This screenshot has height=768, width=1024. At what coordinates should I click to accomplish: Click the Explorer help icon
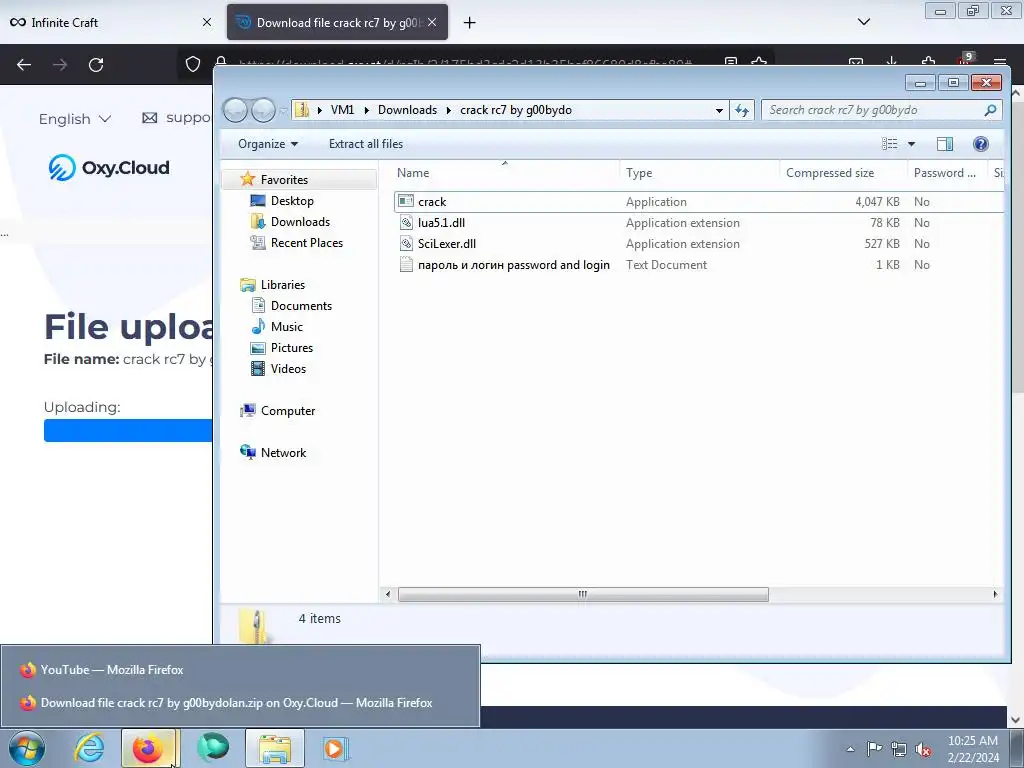[x=980, y=144]
